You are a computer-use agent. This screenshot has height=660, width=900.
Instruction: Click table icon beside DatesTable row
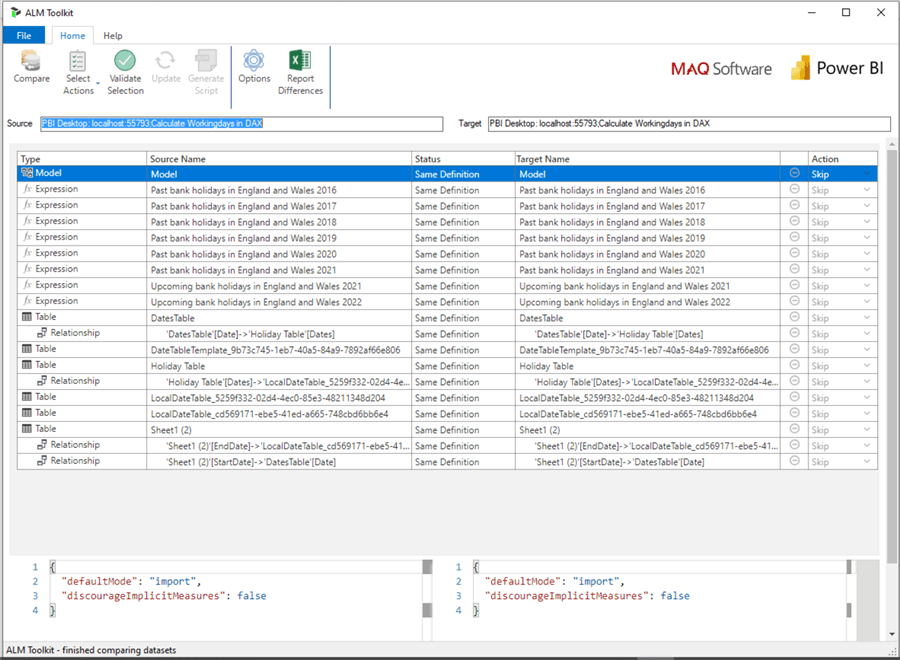tap(27, 317)
